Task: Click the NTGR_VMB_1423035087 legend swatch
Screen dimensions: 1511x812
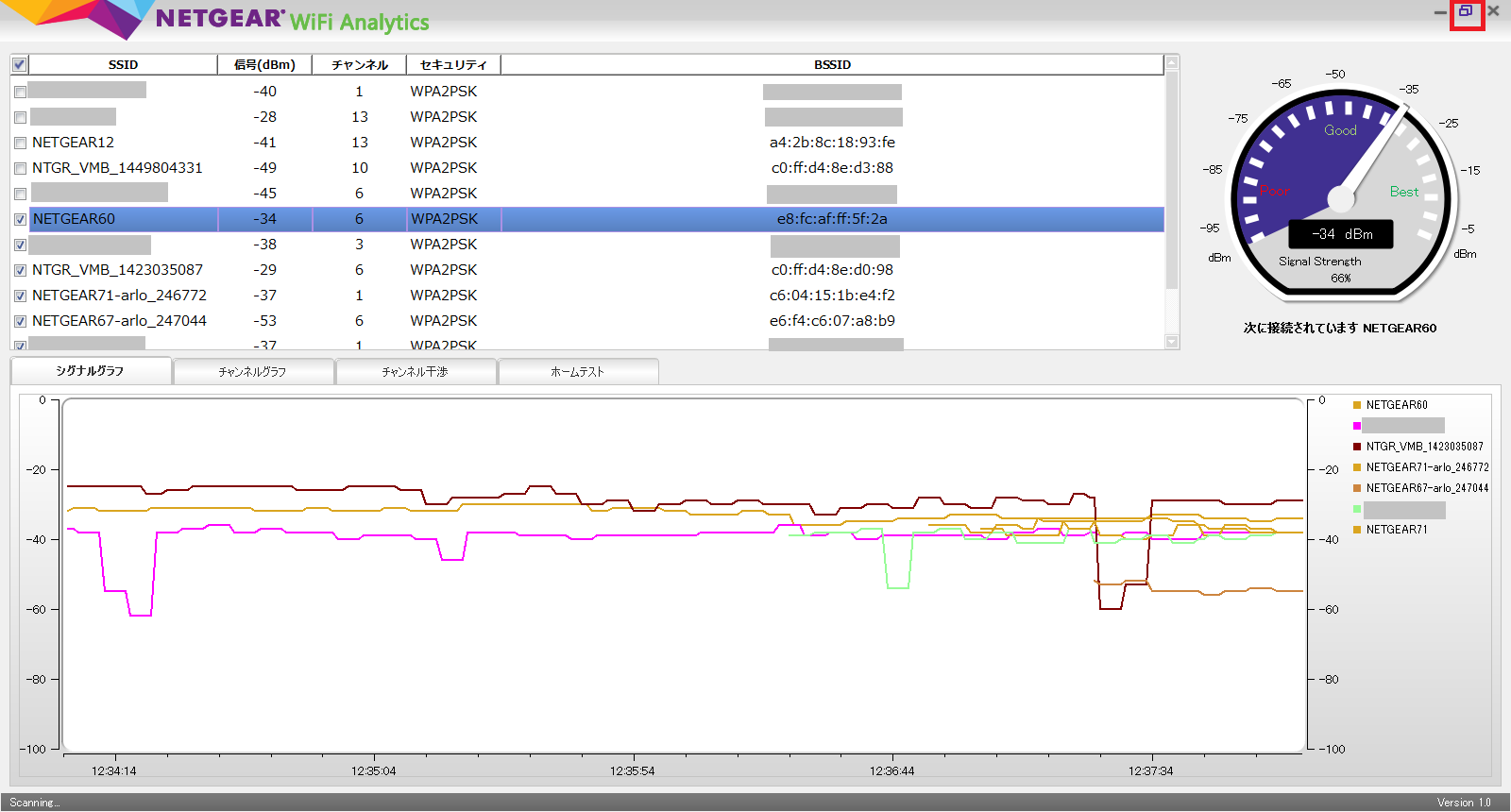Action: coord(1357,447)
